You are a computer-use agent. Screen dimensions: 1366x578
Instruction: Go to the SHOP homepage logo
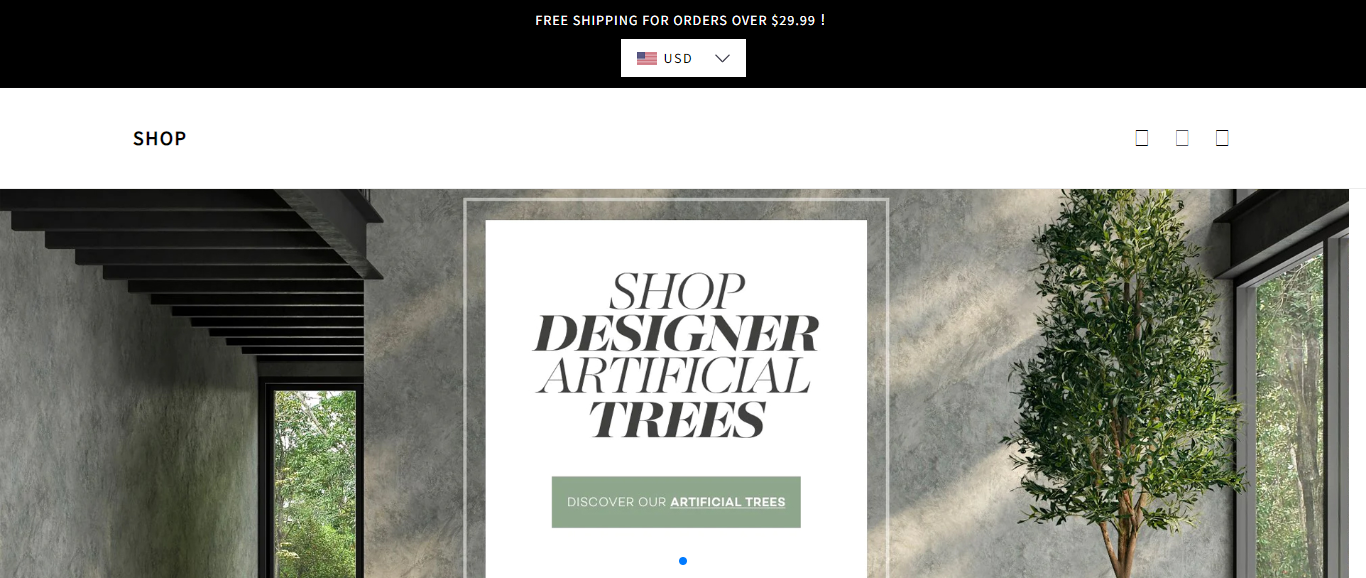[160, 138]
